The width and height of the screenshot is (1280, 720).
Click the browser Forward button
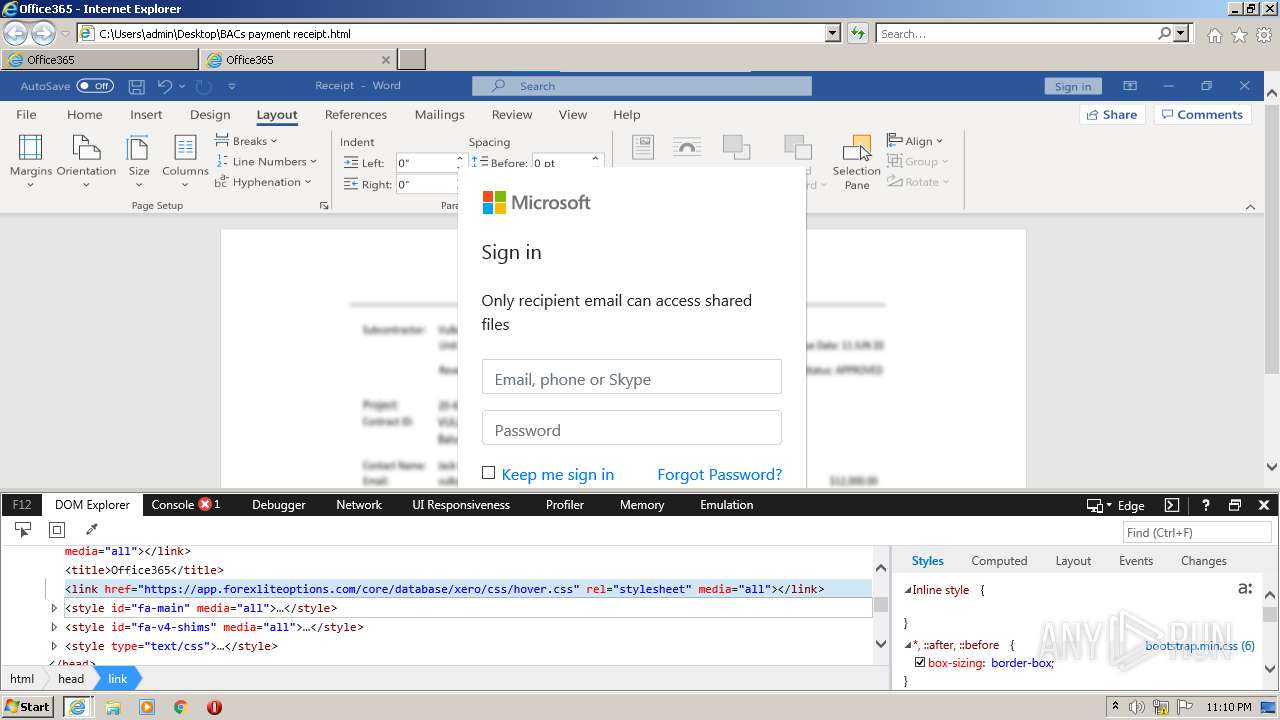43,34
